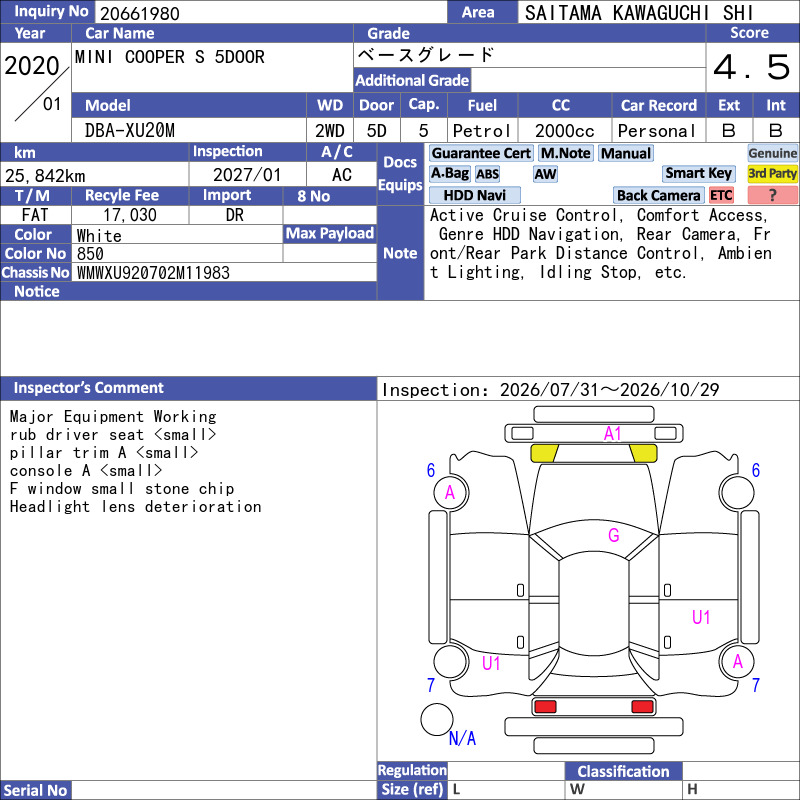
Task: Click inspection date 2027/01
Action: (x=247, y=175)
